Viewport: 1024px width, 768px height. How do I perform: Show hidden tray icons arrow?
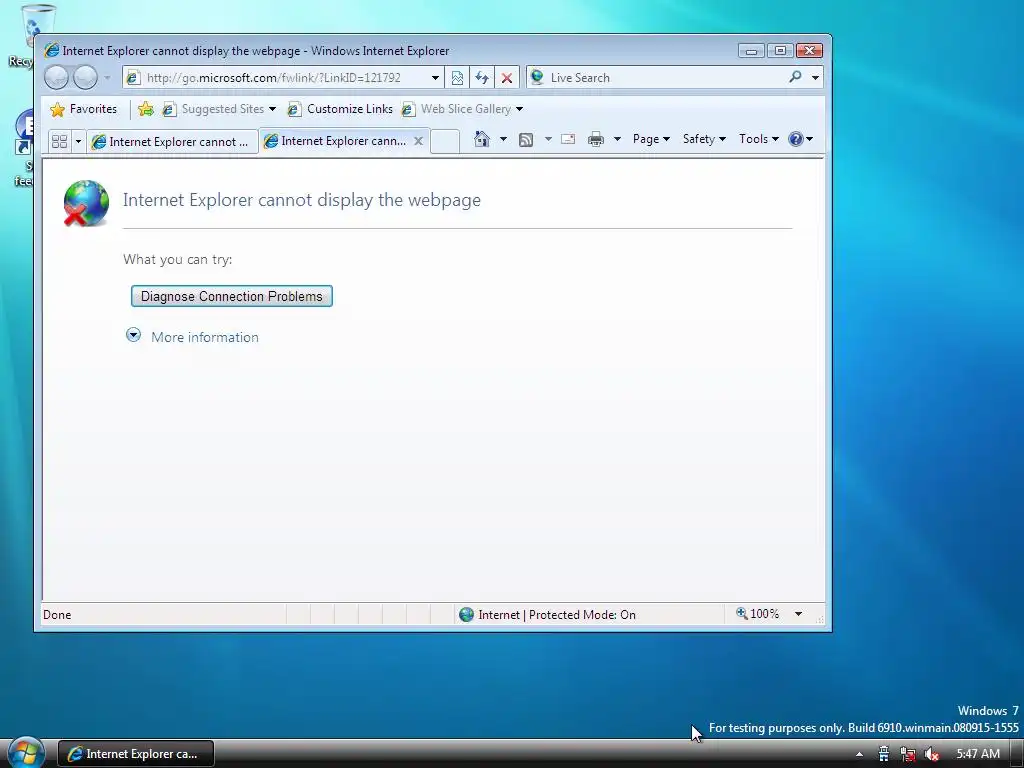coord(859,754)
